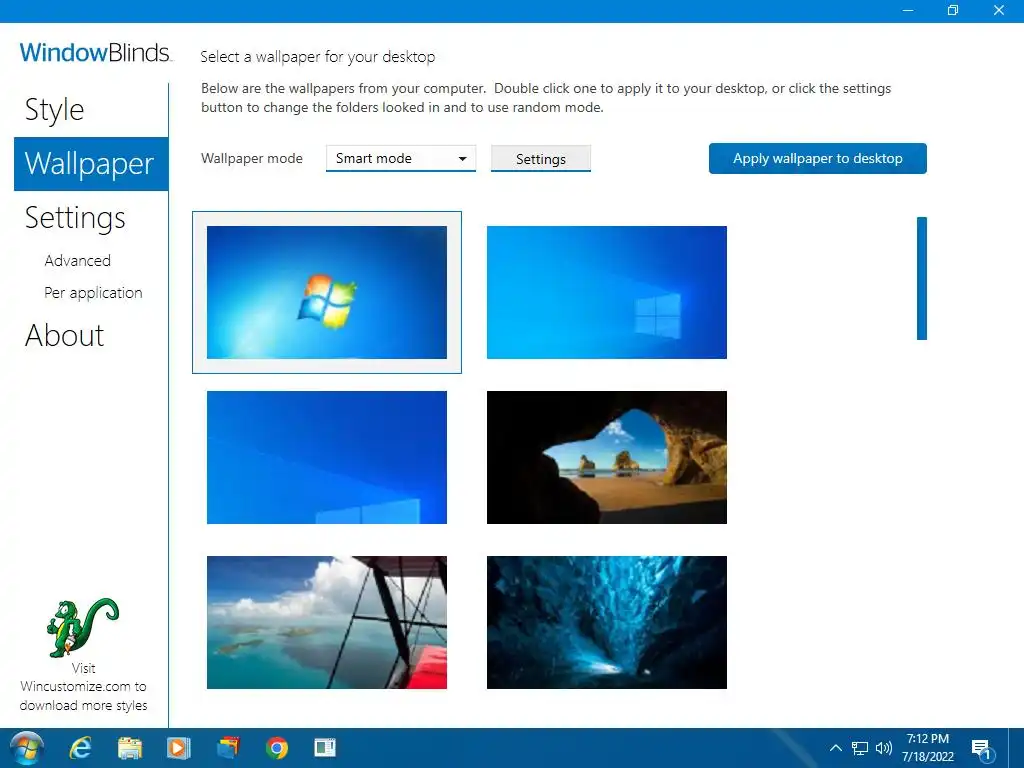1024x768 pixels.
Task: Restore down the WindowBlinds window
Action: (953, 10)
